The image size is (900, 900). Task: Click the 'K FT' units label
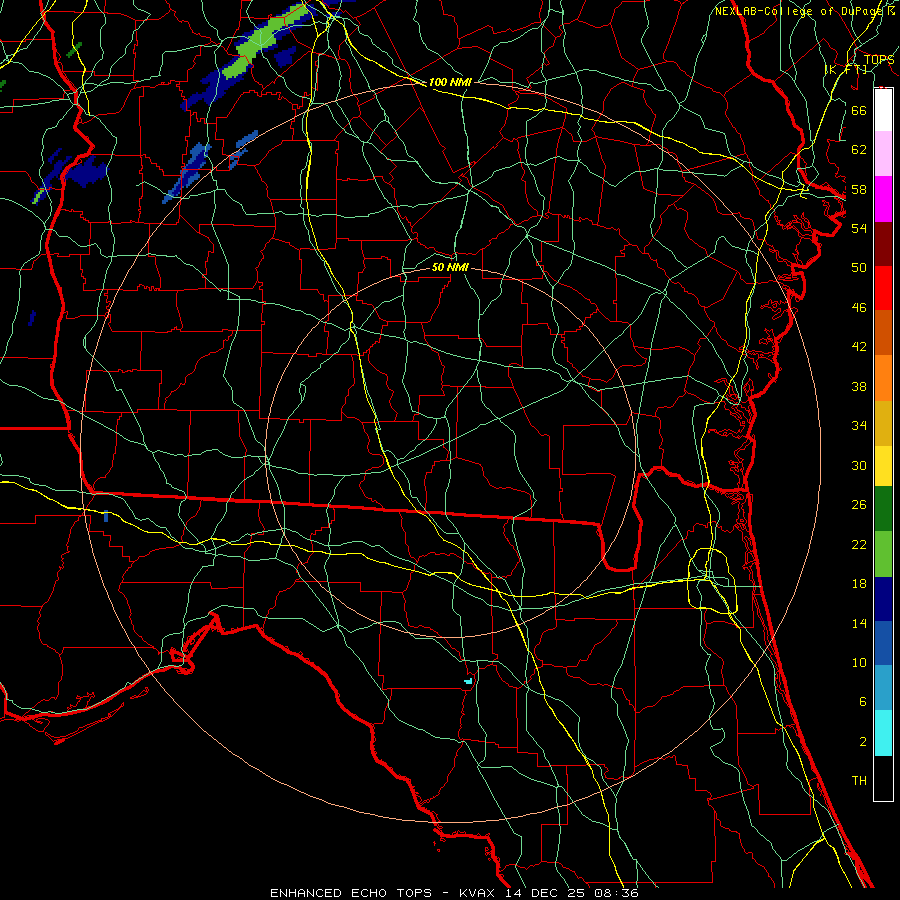pos(846,69)
